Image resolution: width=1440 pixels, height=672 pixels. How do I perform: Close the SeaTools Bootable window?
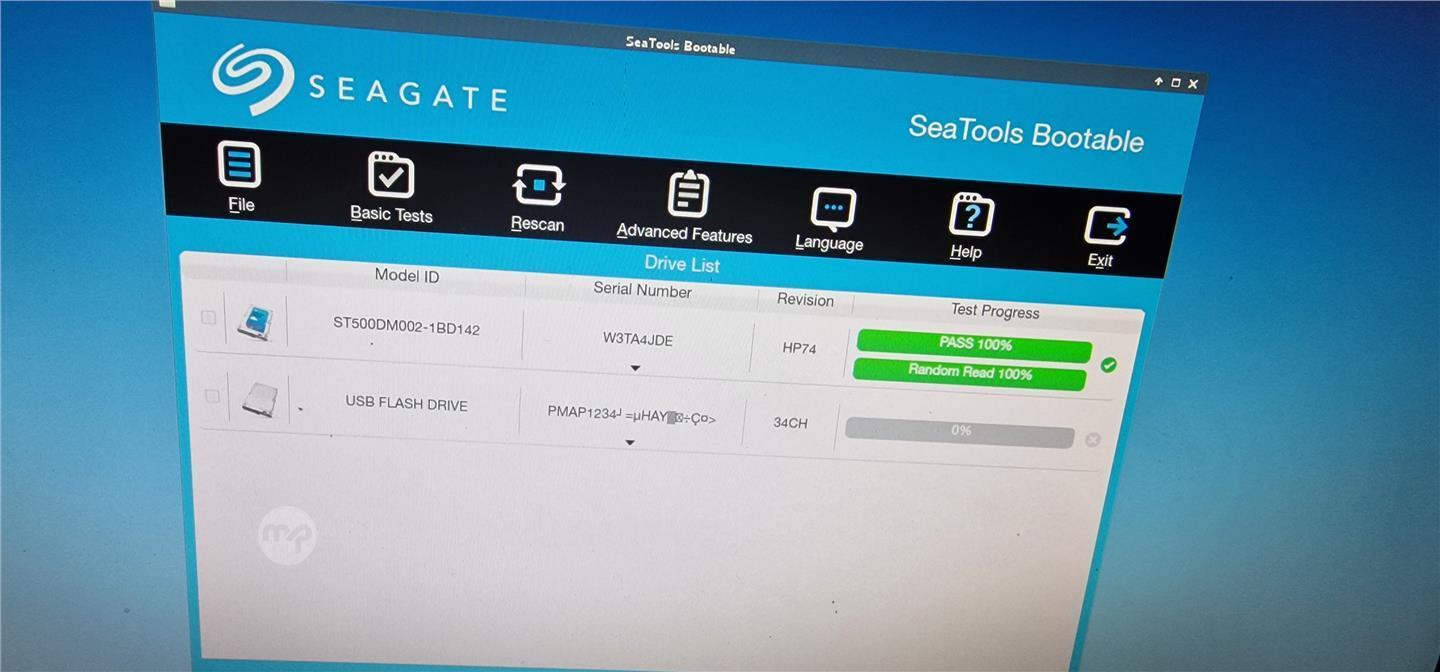[1193, 85]
